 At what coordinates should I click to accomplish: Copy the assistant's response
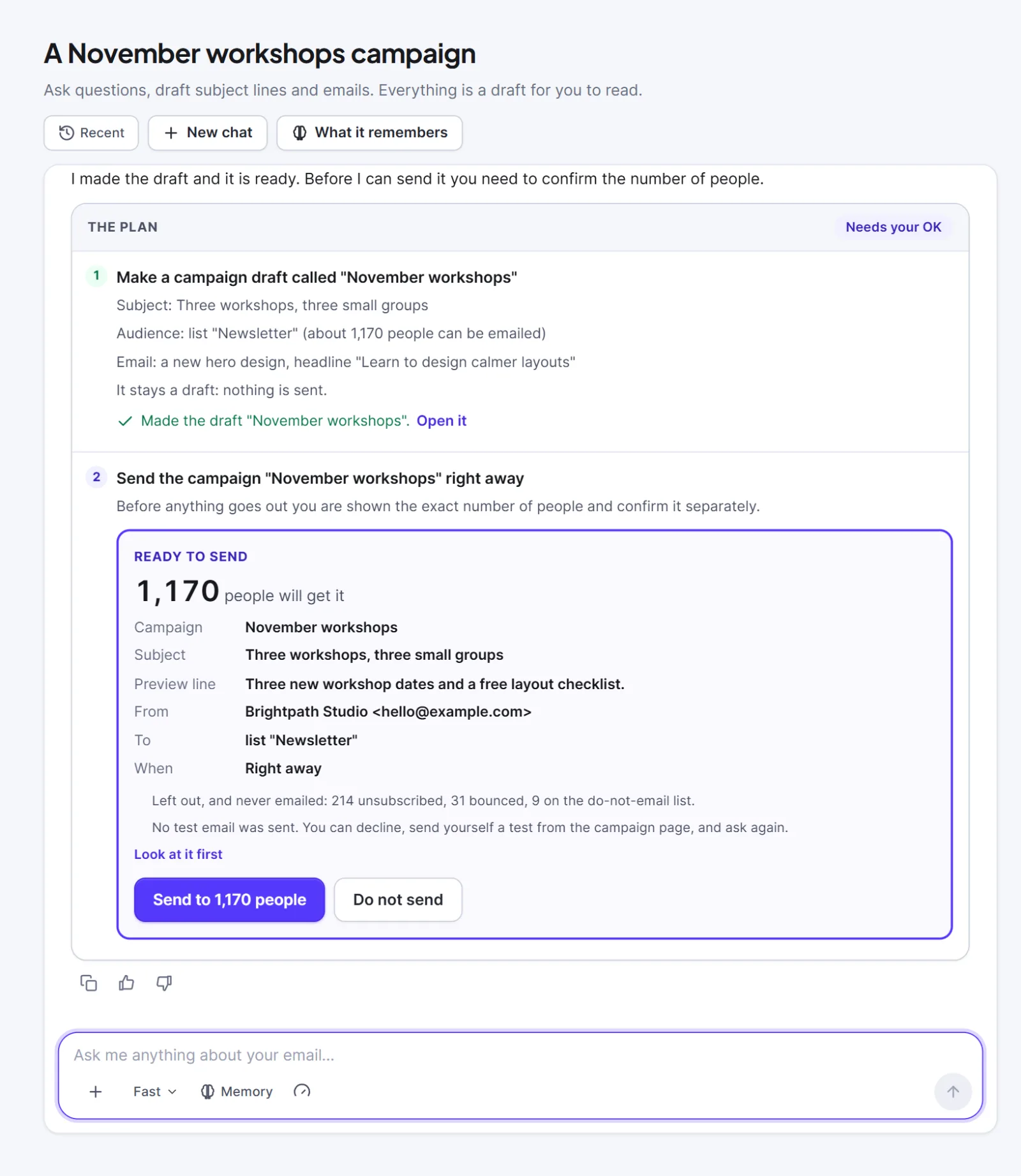89,983
